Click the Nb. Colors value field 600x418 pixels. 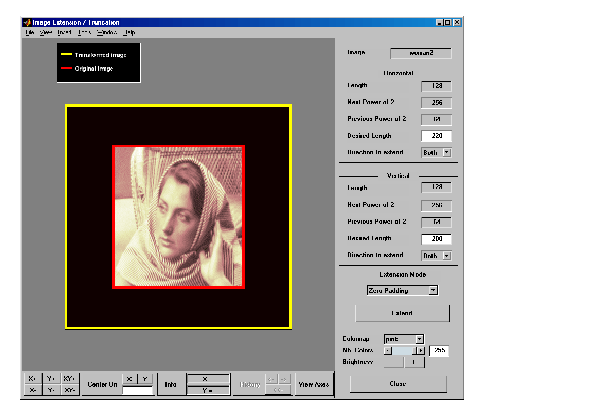[439, 351]
